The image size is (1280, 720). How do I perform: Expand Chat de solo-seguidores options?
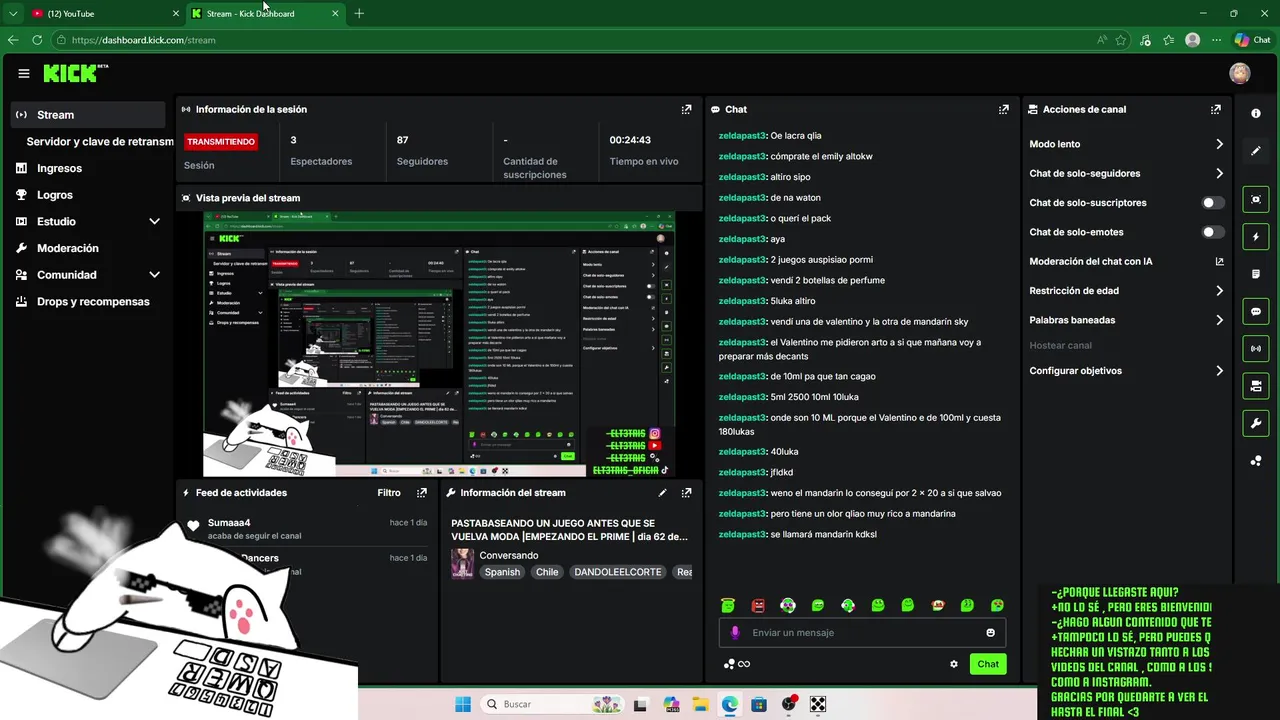1219,174
